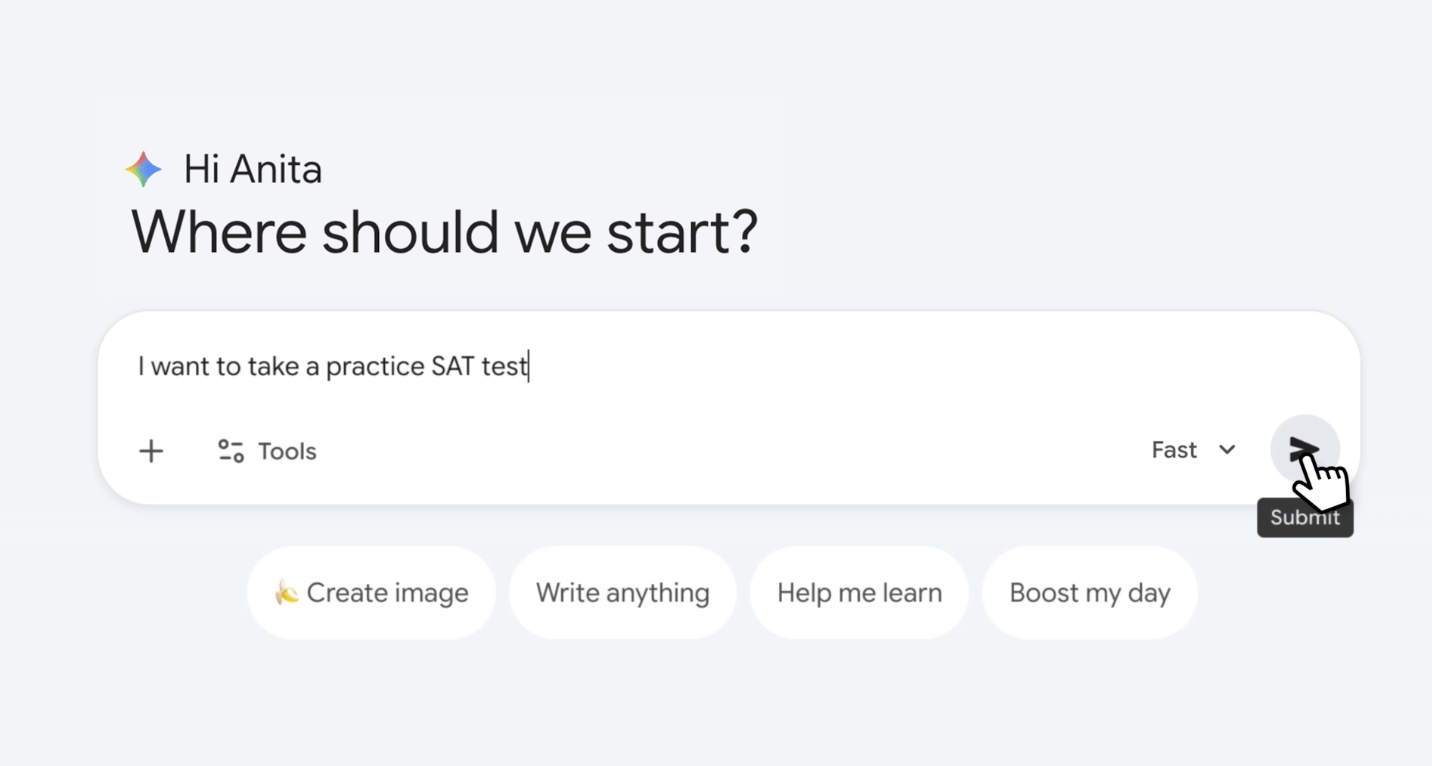Pick the Help me learn chip
Image resolution: width=1432 pixels, height=766 pixels.
pos(859,593)
